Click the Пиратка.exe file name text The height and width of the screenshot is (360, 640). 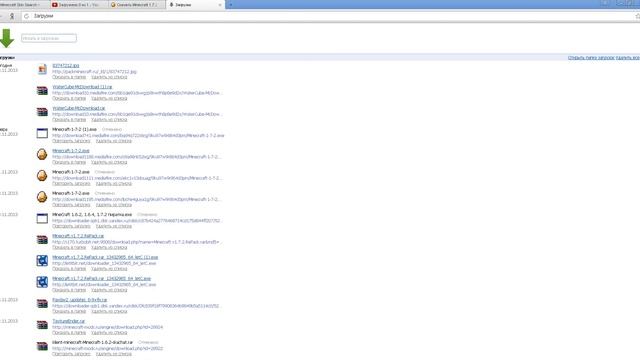[x=92, y=215]
